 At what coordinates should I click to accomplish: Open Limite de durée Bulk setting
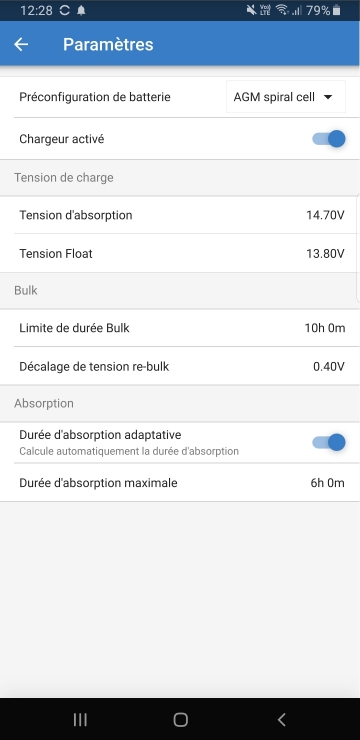tap(180, 328)
